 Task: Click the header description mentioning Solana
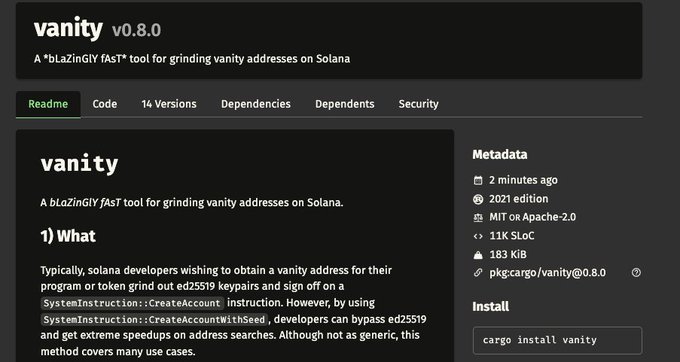192,59
